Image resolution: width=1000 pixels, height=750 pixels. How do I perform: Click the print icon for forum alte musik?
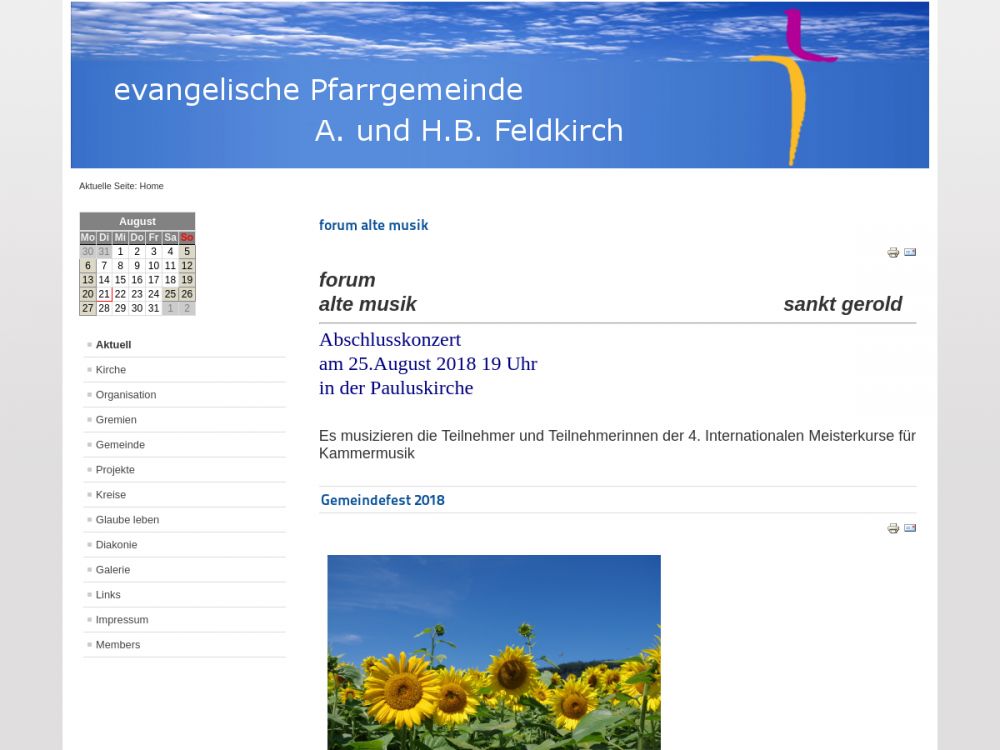tap(893, 253)
